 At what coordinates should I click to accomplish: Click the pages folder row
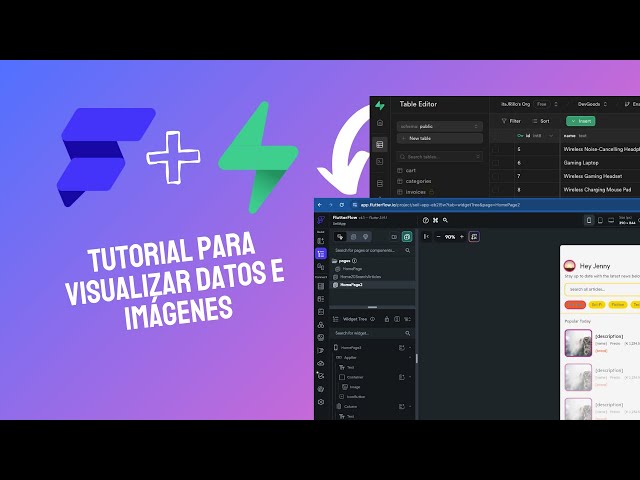344,261
